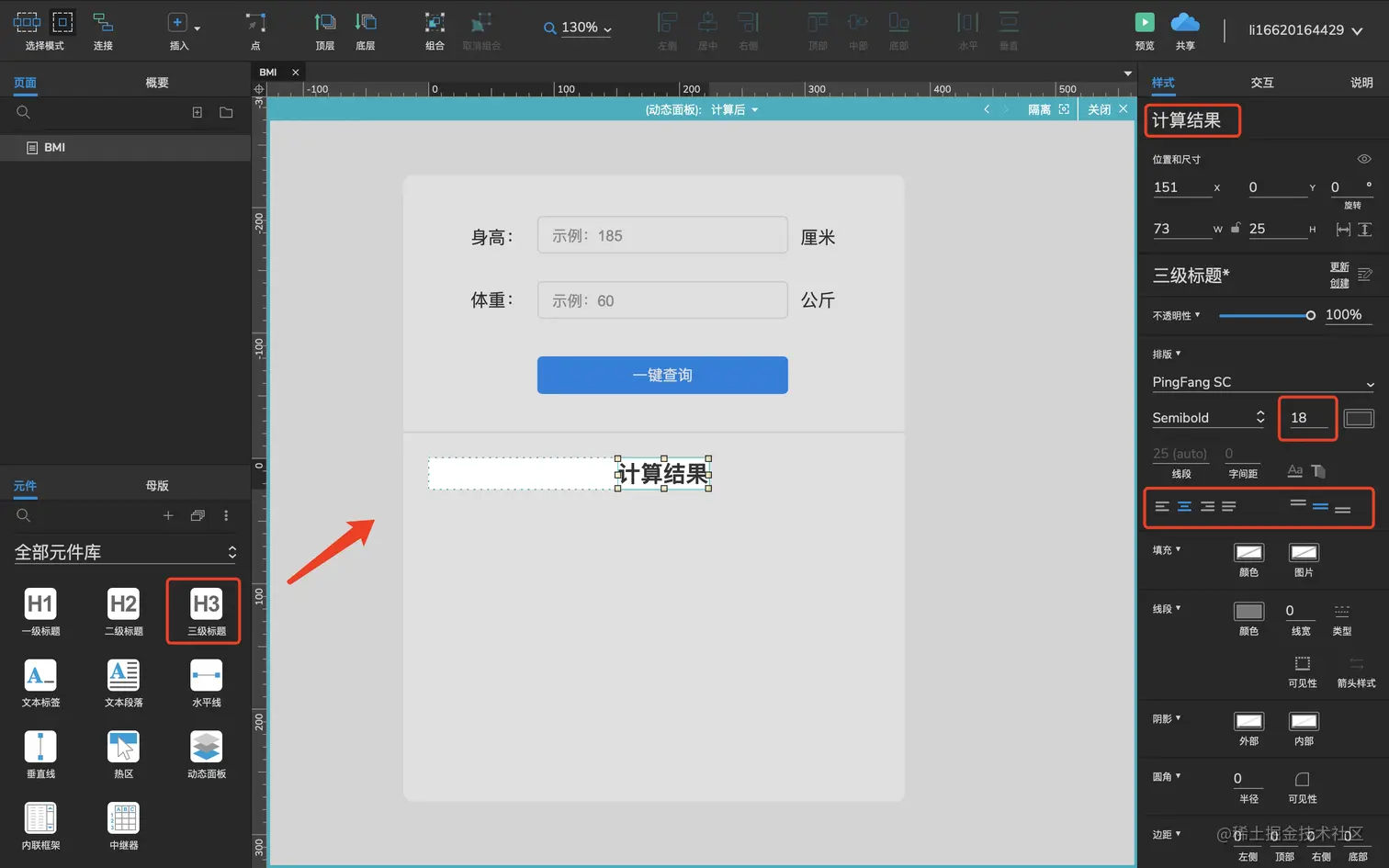
Task: Set text alignment to left
Action: pyautogui.click(x=1162, y=506)
